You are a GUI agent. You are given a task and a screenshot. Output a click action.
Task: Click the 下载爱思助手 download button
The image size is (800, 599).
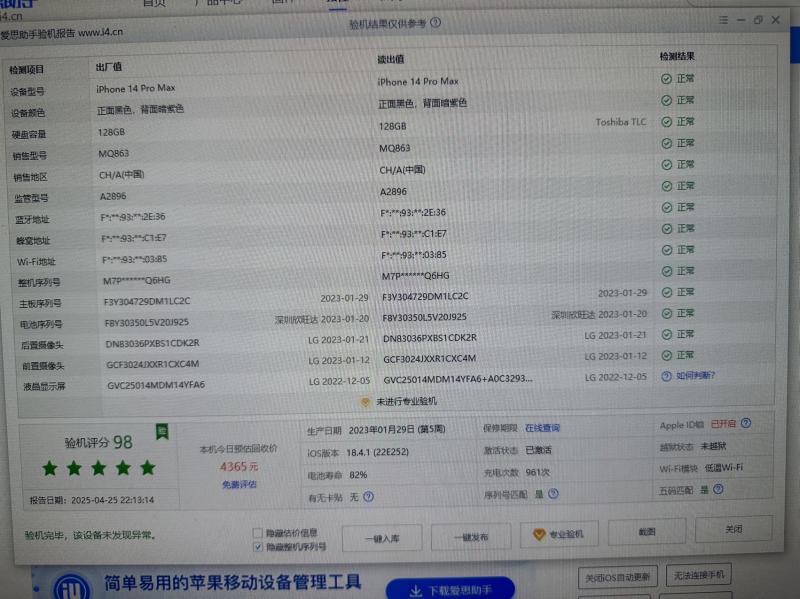[x=451, y=589]
